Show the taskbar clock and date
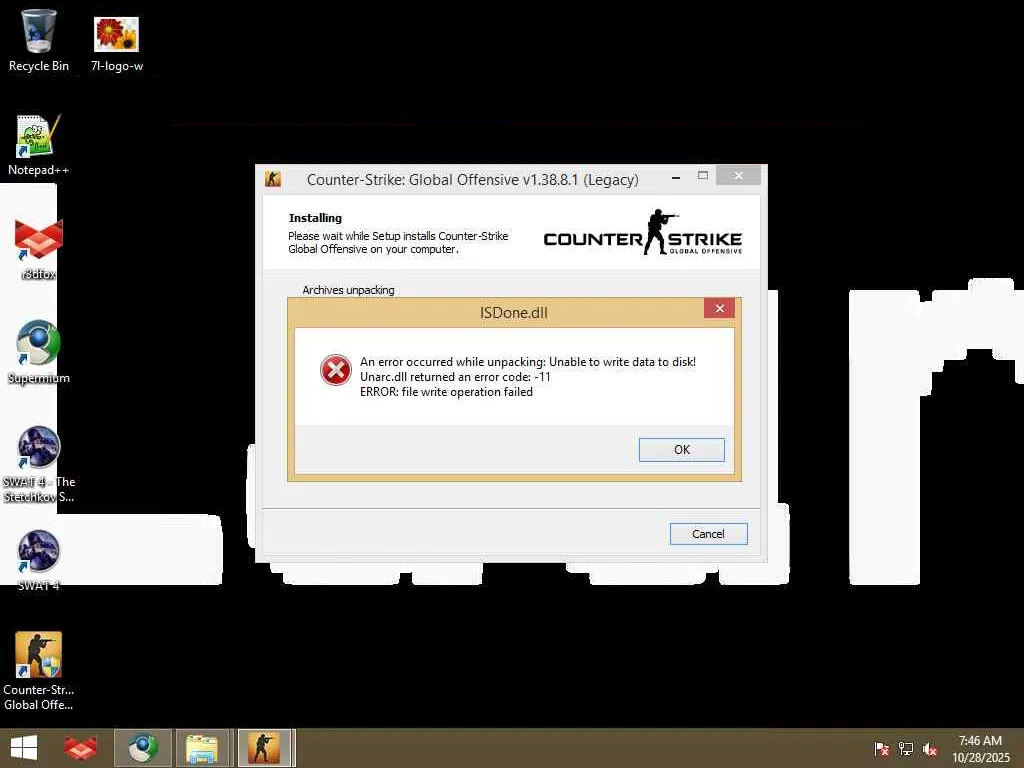Viewport: 1024px width, 768px height. [980, 749]
